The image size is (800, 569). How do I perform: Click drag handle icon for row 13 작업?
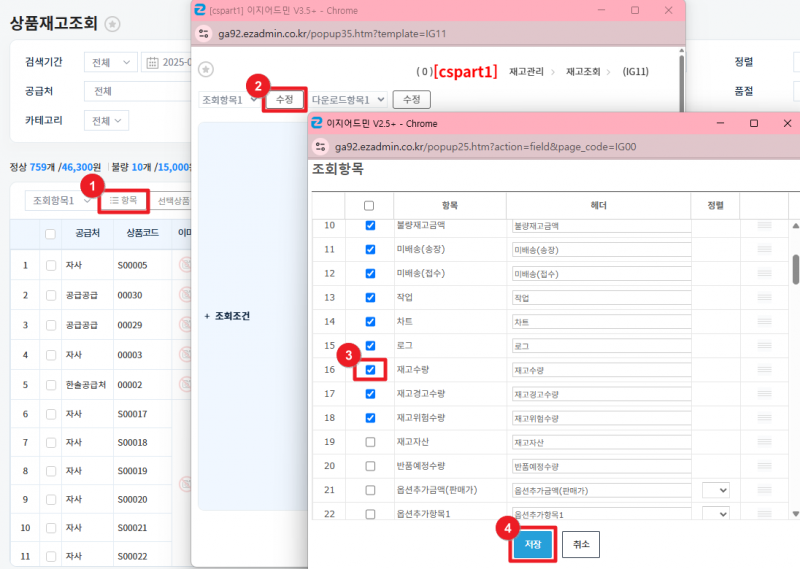click(x=764, y=298)
